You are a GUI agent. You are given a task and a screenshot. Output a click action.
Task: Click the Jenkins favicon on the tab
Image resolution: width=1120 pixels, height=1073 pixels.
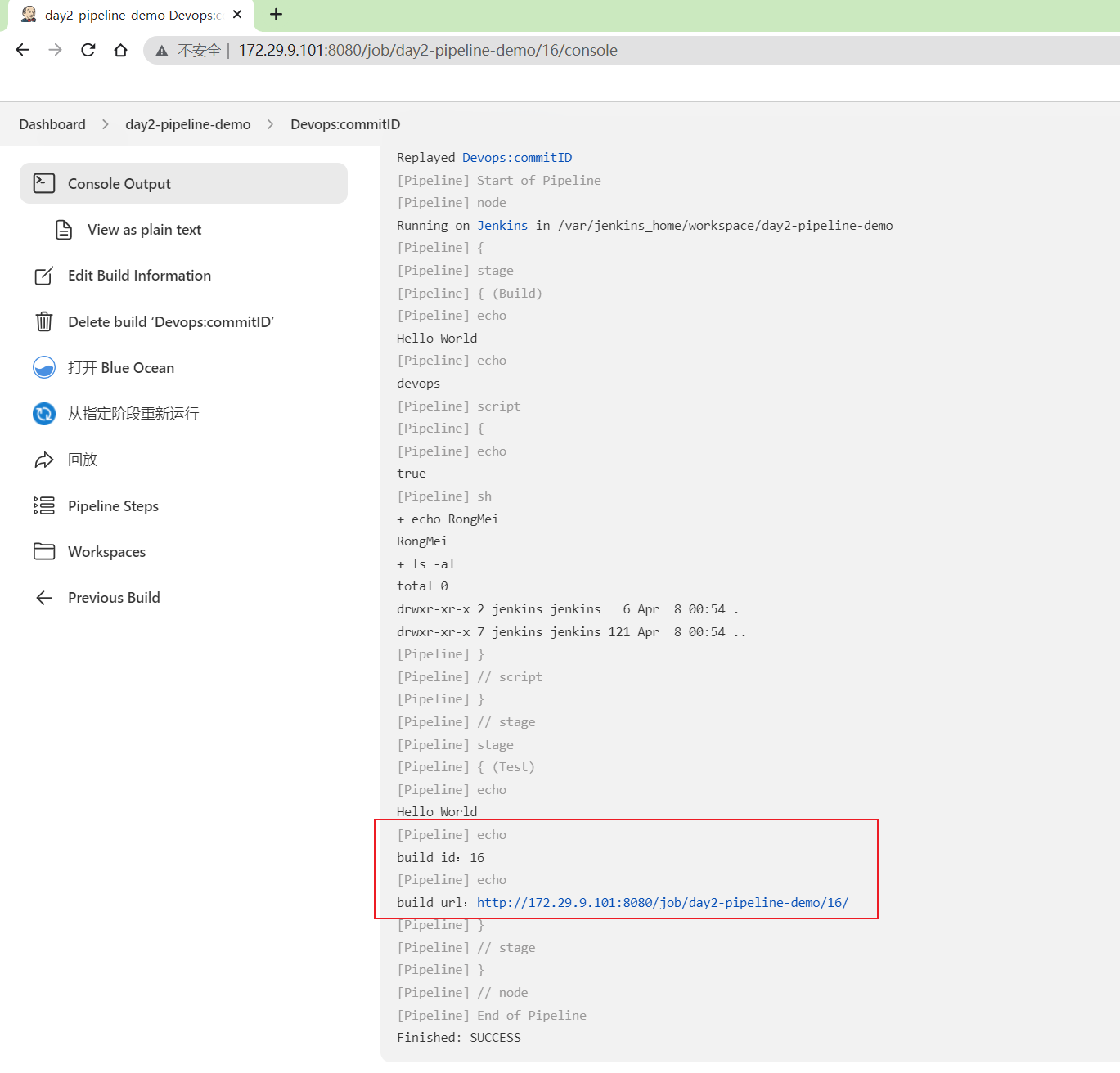tap(29, 14)
